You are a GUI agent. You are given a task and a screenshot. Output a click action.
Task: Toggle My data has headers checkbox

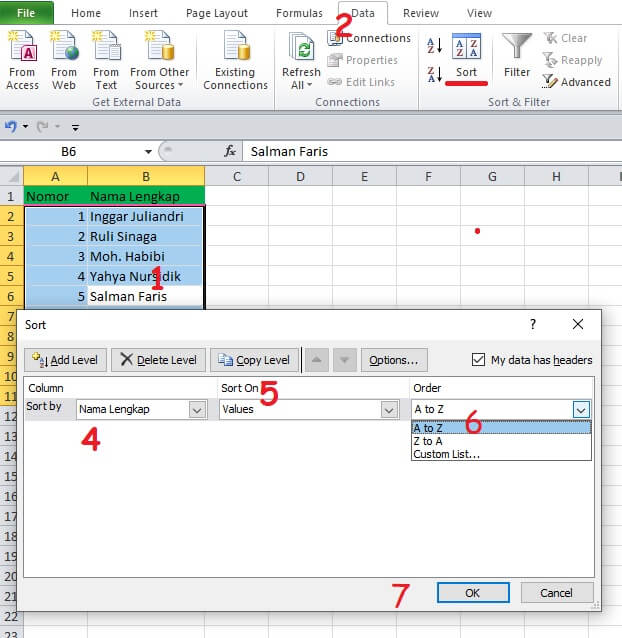(478, 360)
